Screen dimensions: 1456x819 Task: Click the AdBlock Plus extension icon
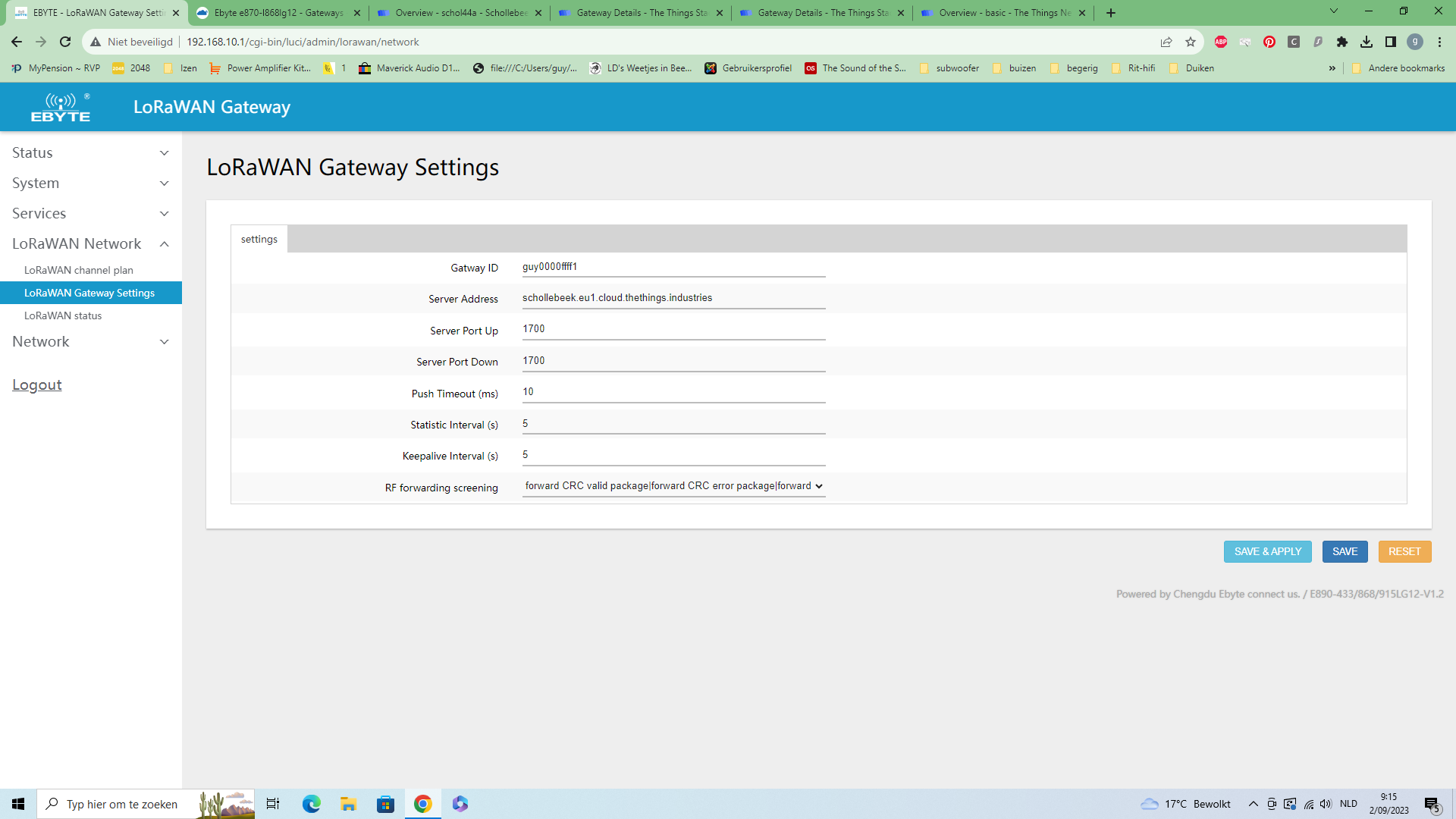pyautogui.click(x=1221, y=42)
